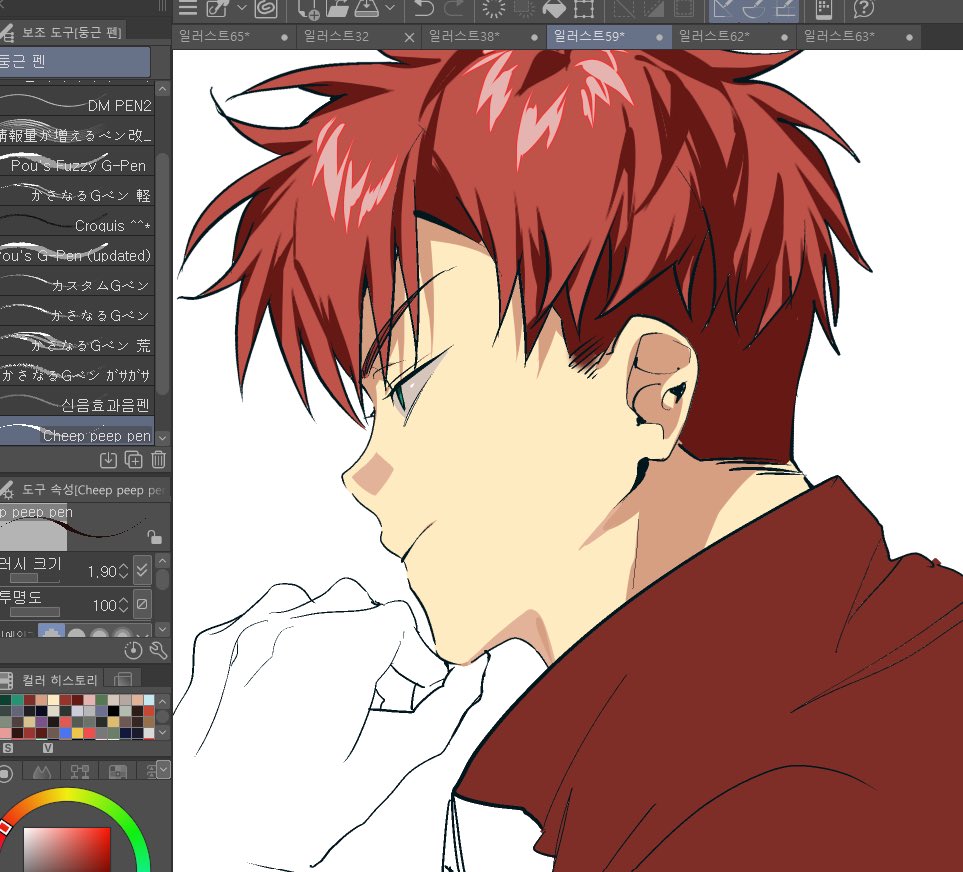Click the redo arrow
Screen dimensions: 963x872
point(454,9)
